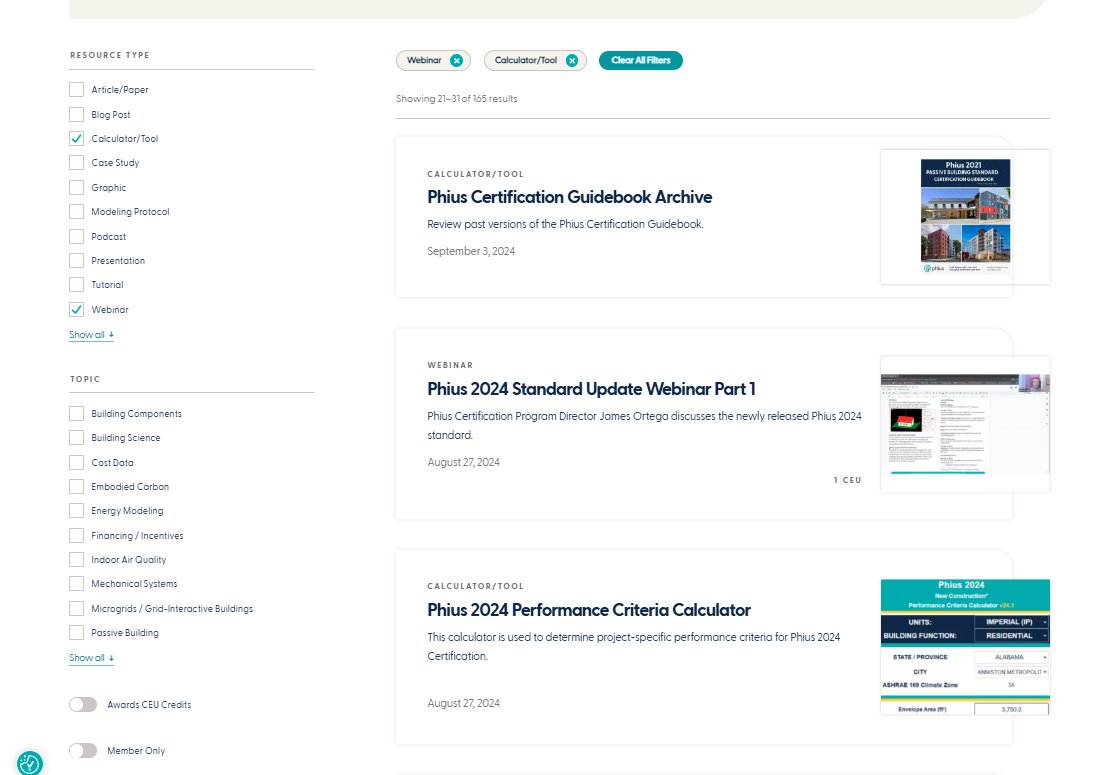Remove the Webinar filter chip
The image size is (1116, 775).
pyautogui.click(x=458, y=60)
